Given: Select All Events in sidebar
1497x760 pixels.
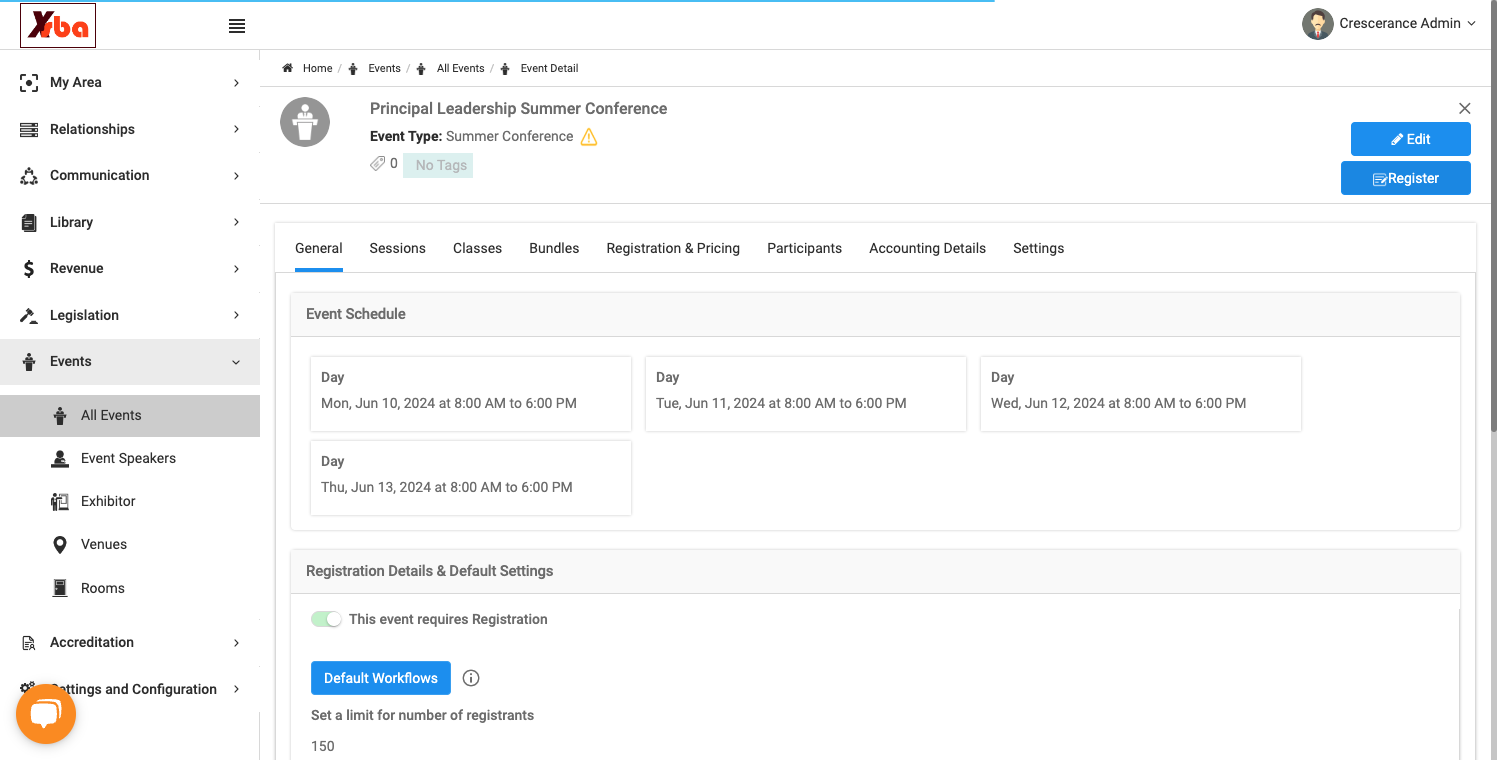Looking at the screenshot, I should pos(130,416).
